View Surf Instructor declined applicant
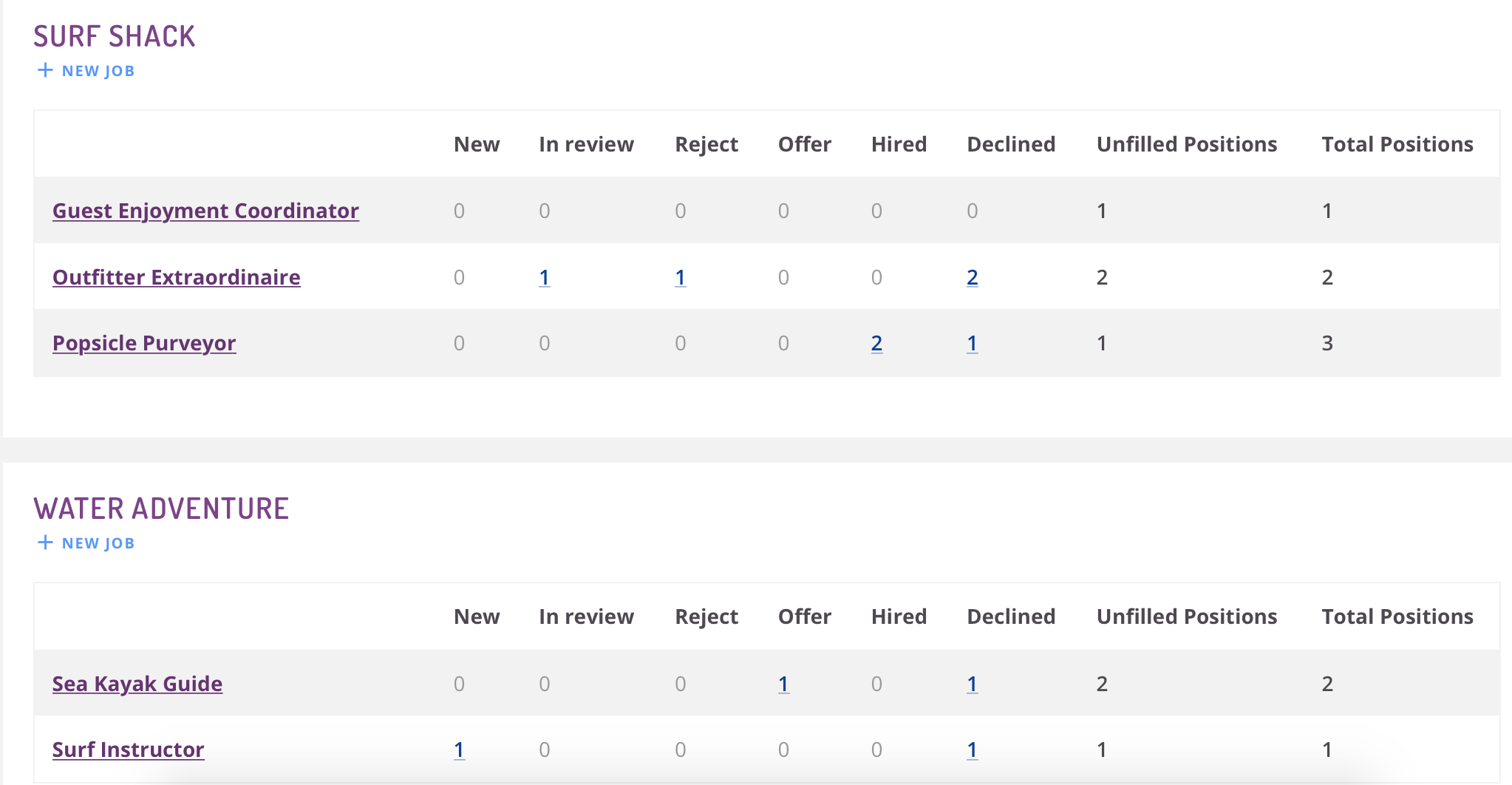The height and width of the screenshot is (785, 1512). pyautogui.click(x=973, y=750)
